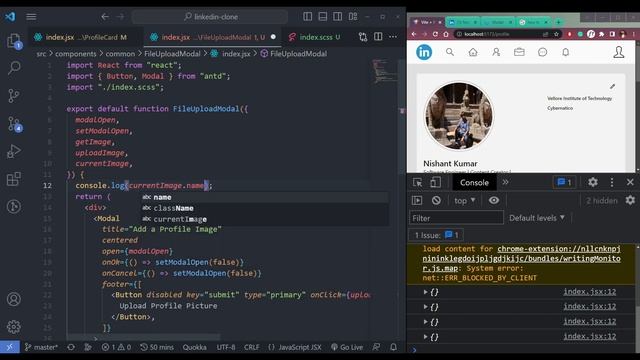Screen dimensions: 640x360
Task: Open the Source Control view
Action: pos(14,96)
